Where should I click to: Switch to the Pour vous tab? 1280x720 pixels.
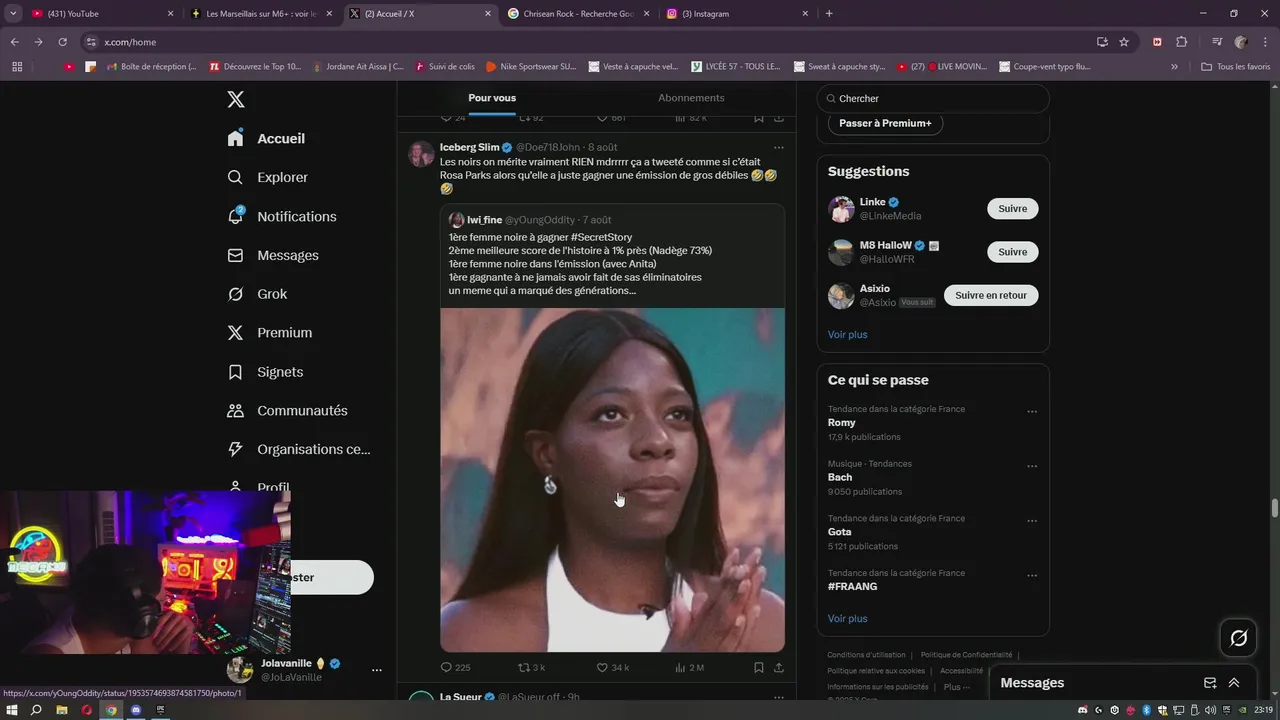(x=492, y=98)
